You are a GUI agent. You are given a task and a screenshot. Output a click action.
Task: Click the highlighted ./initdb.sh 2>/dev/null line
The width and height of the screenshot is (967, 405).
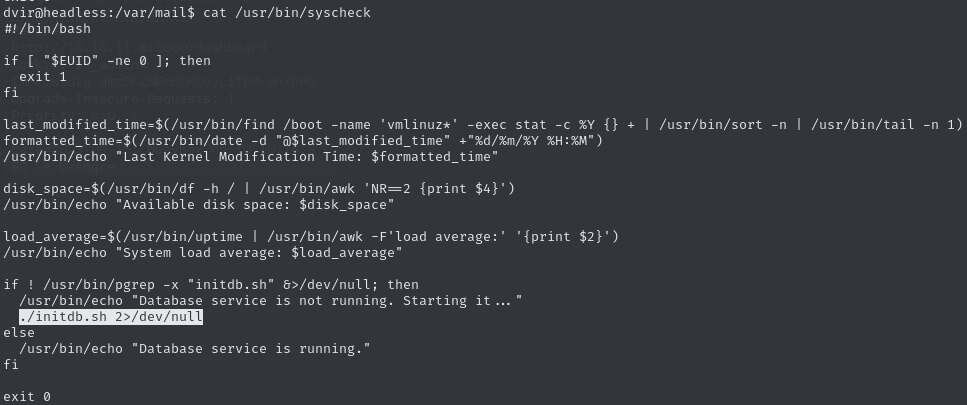coord(111,316)
